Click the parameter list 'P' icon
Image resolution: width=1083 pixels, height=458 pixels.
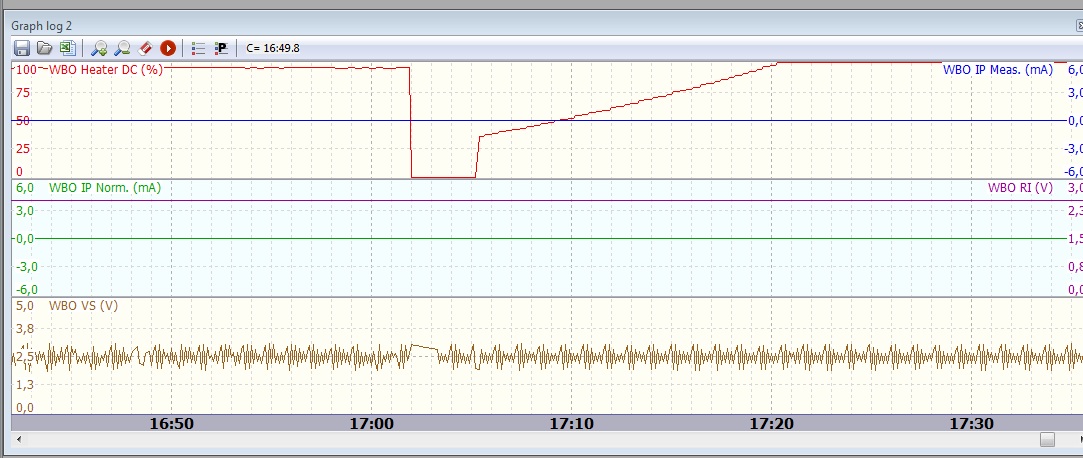pyautogui.click(x=221, y=47)
